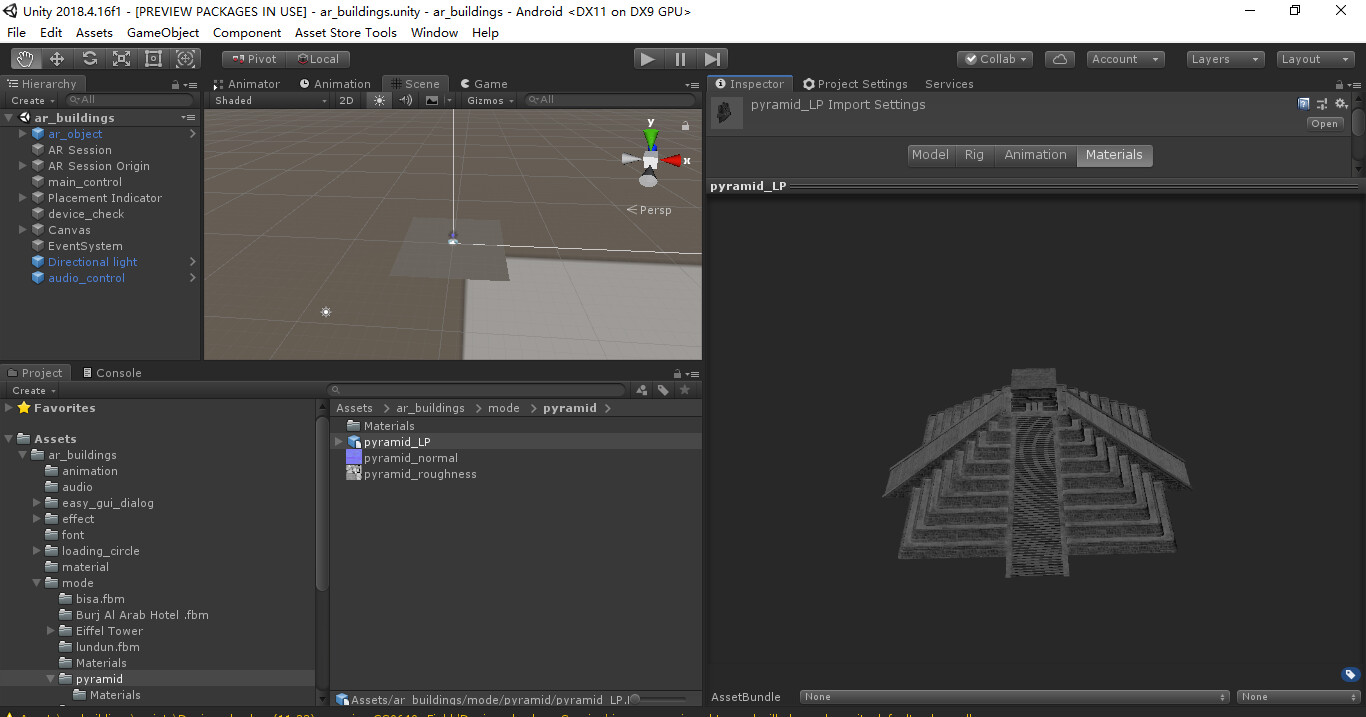The height and width of the screenshot is (717, 1366).
Task: Select the Rect transform tool
Action: (153, 59)
